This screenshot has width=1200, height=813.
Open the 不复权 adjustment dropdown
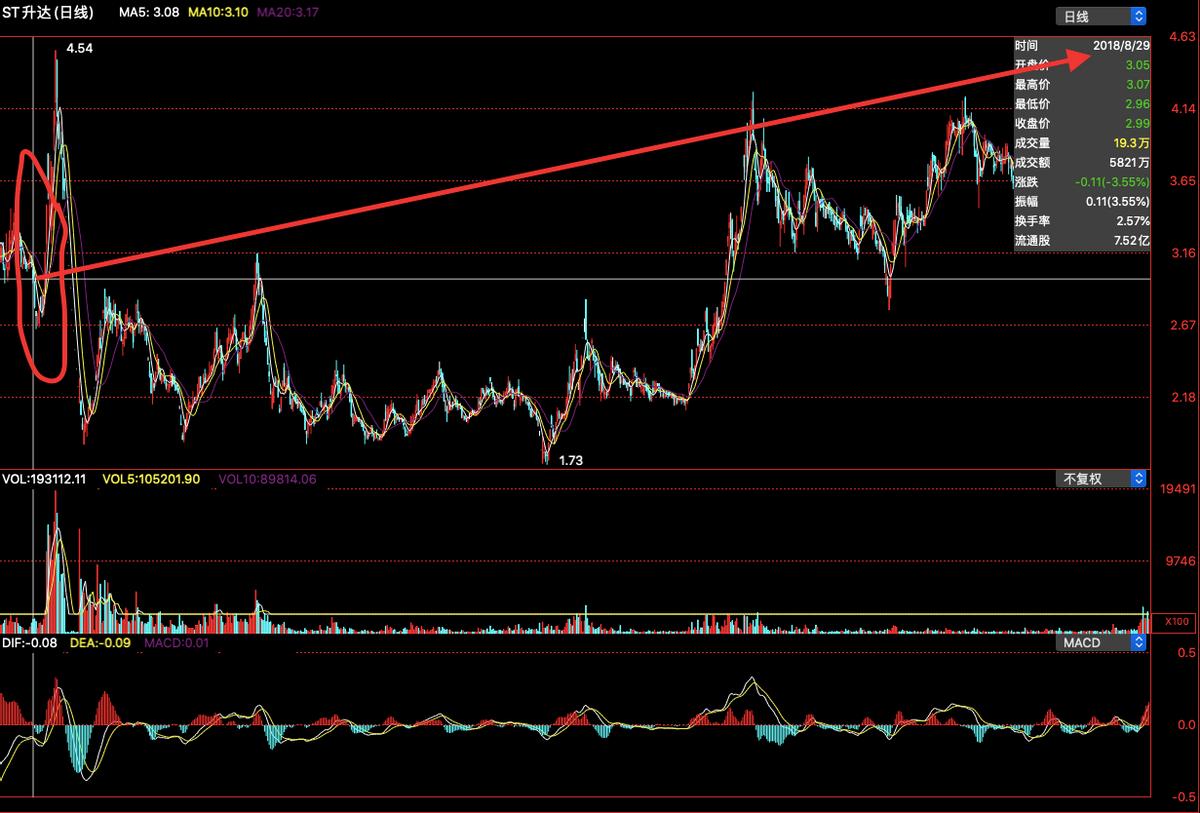[x=1102, y=479]
